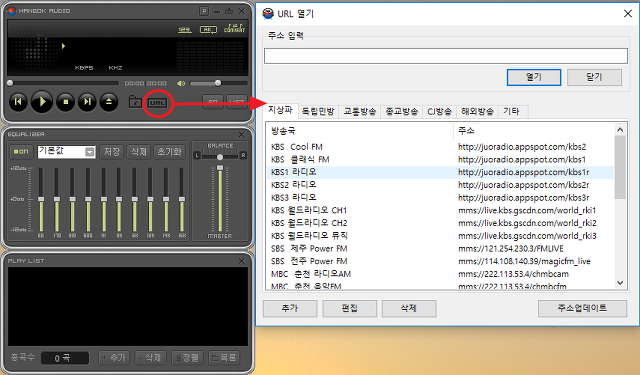This screenshot has height=375, width=640.
Task: Sort the playlist with the 정렬 button
Action: coord(187,358)
